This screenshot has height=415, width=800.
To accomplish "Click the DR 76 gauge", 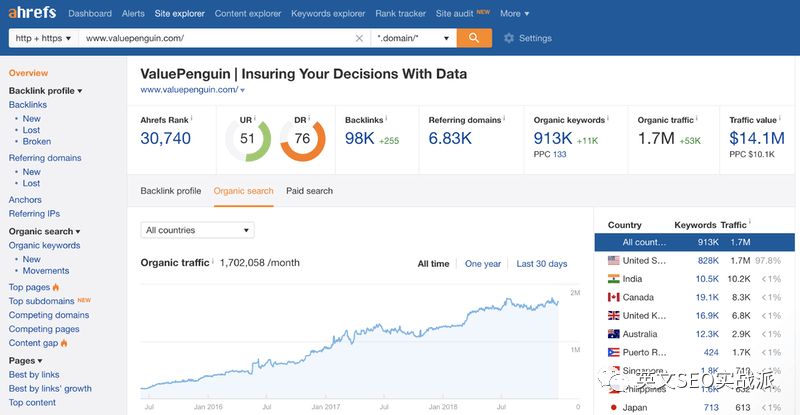I will (303, 139).
